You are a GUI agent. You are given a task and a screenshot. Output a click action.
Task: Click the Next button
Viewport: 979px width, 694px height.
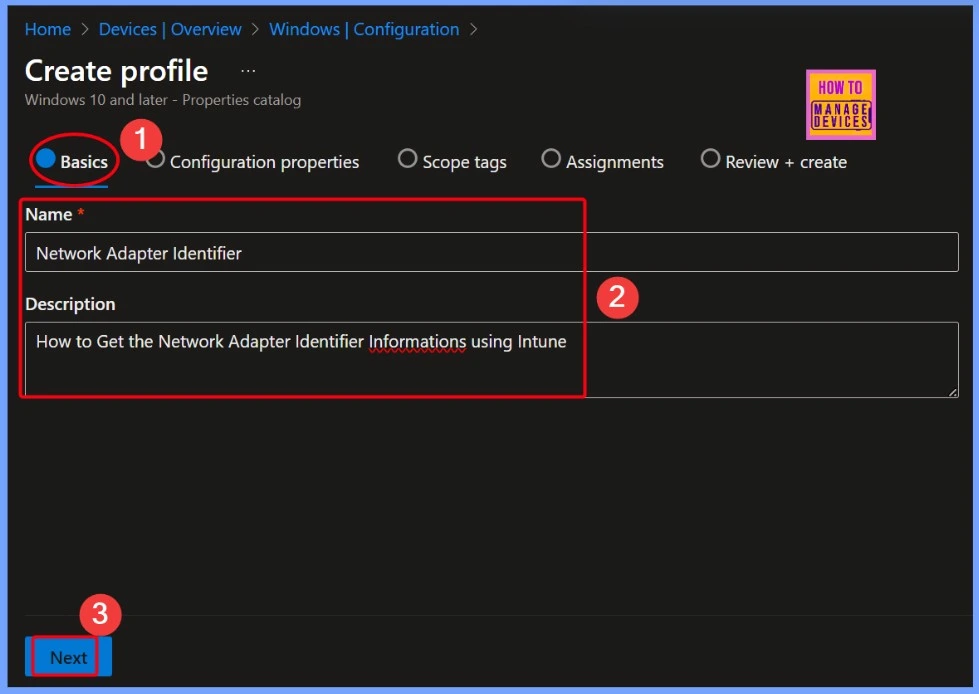pyautogui.click(x=69, y=657)
